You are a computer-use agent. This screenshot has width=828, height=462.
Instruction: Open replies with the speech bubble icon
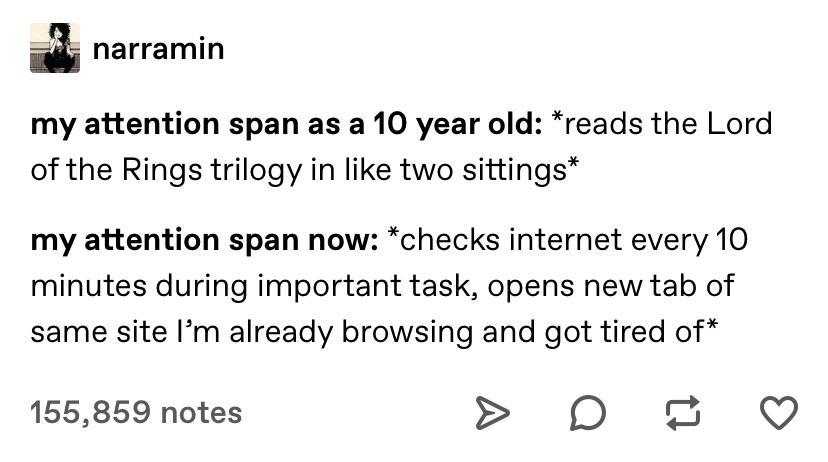tap(586, 412)
